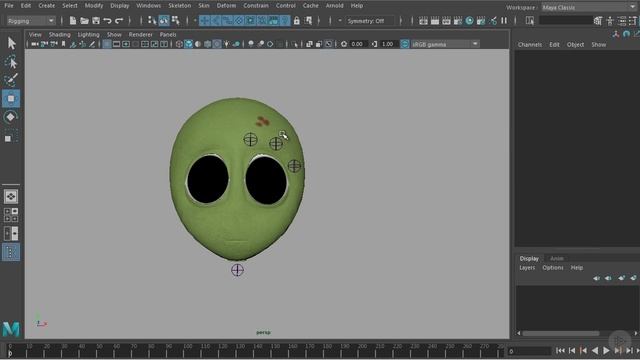Enable Select by hierarchy mode
Image resolution: width=640 pixels, height=360 pixels.
coord(152,20)
